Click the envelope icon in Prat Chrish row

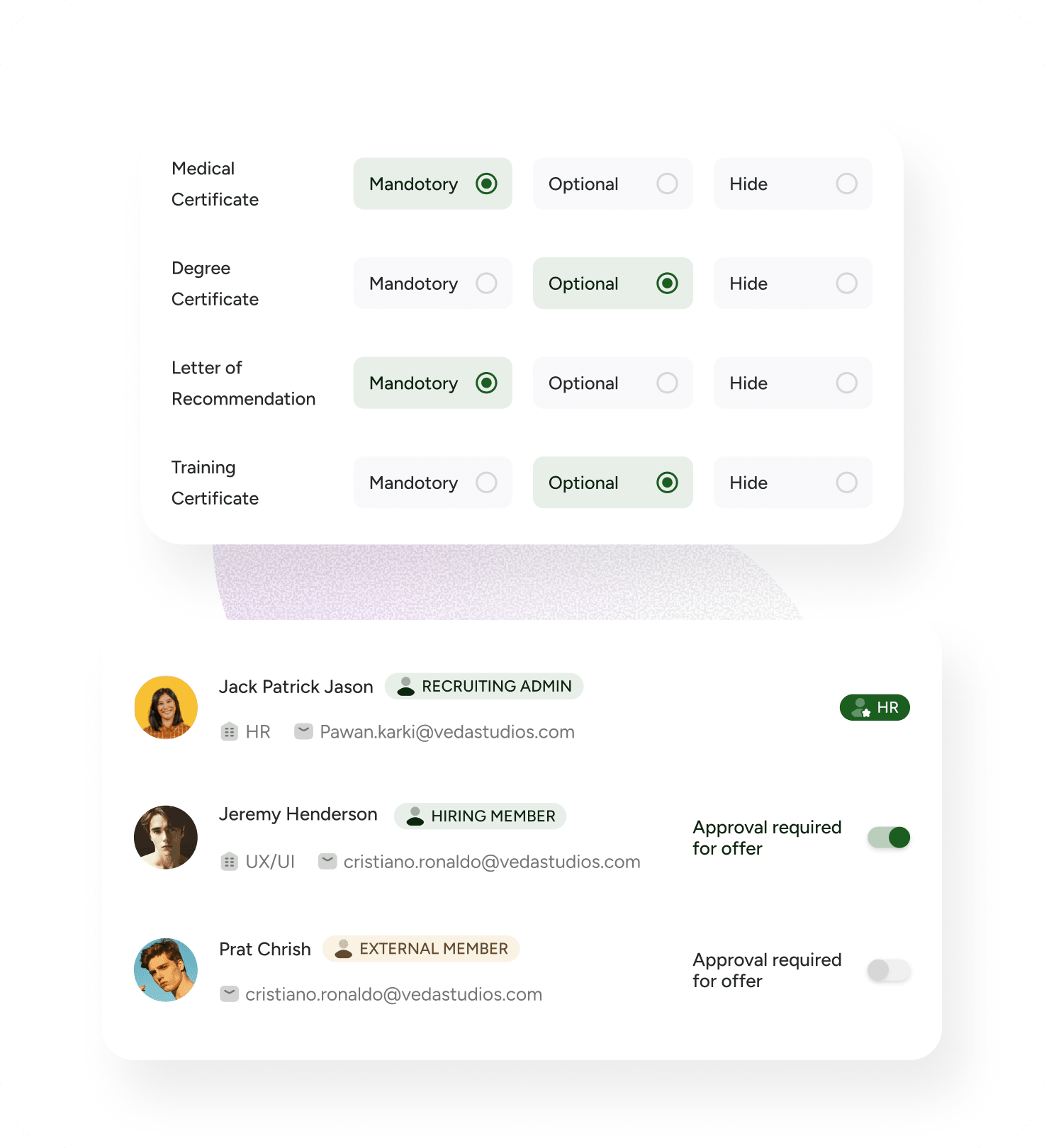pos(229,994)
